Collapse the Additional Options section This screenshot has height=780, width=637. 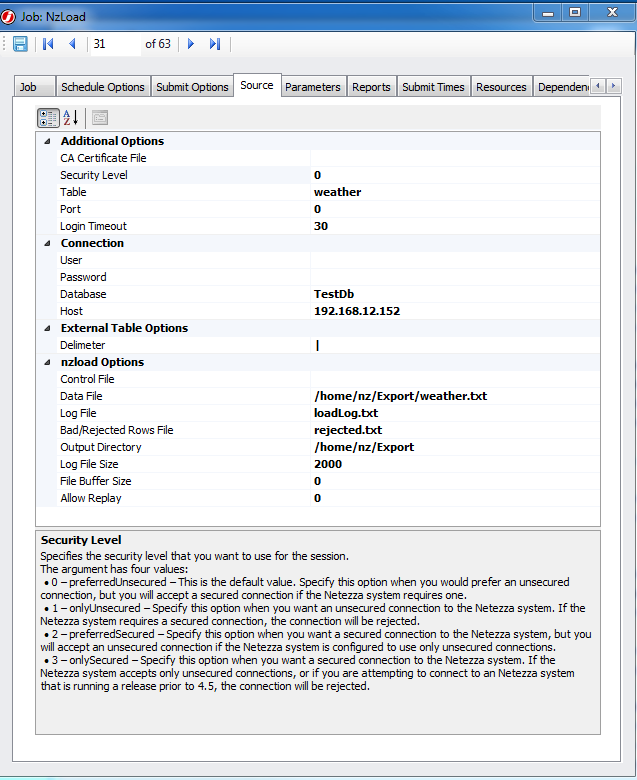coord(47,141)
